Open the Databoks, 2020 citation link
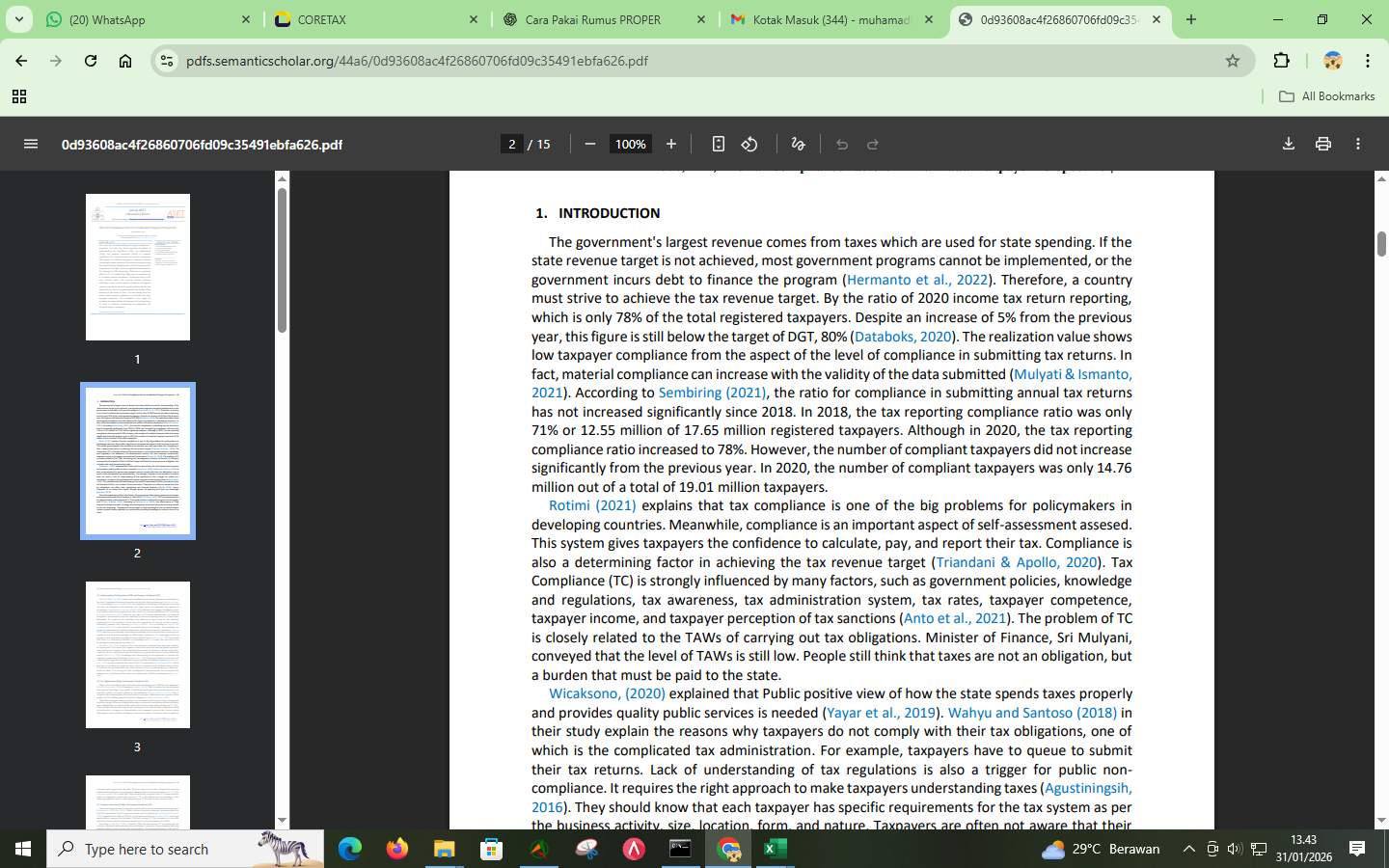 pyautogui.click(x=903, y=337)
